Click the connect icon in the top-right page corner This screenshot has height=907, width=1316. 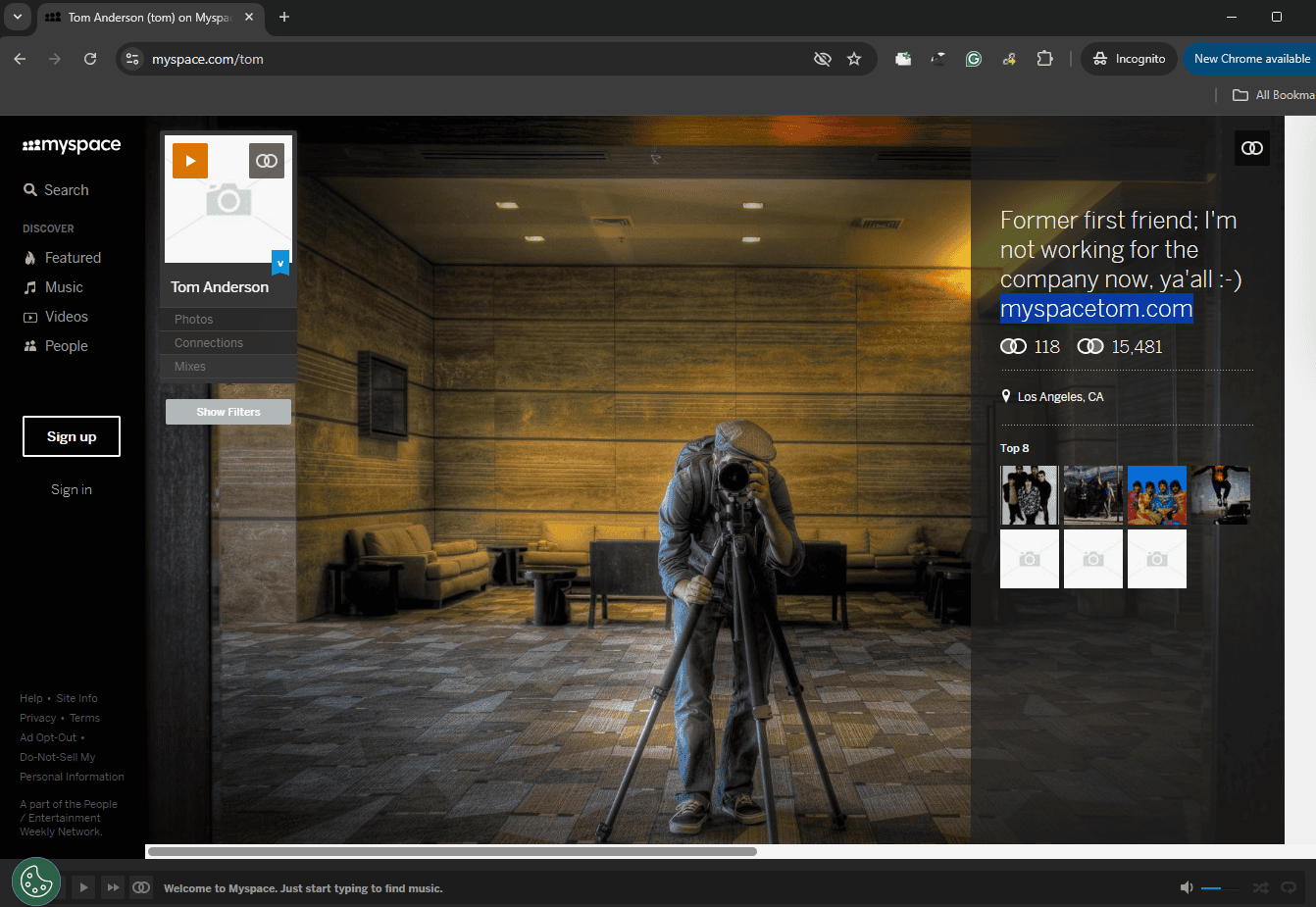1252,148
